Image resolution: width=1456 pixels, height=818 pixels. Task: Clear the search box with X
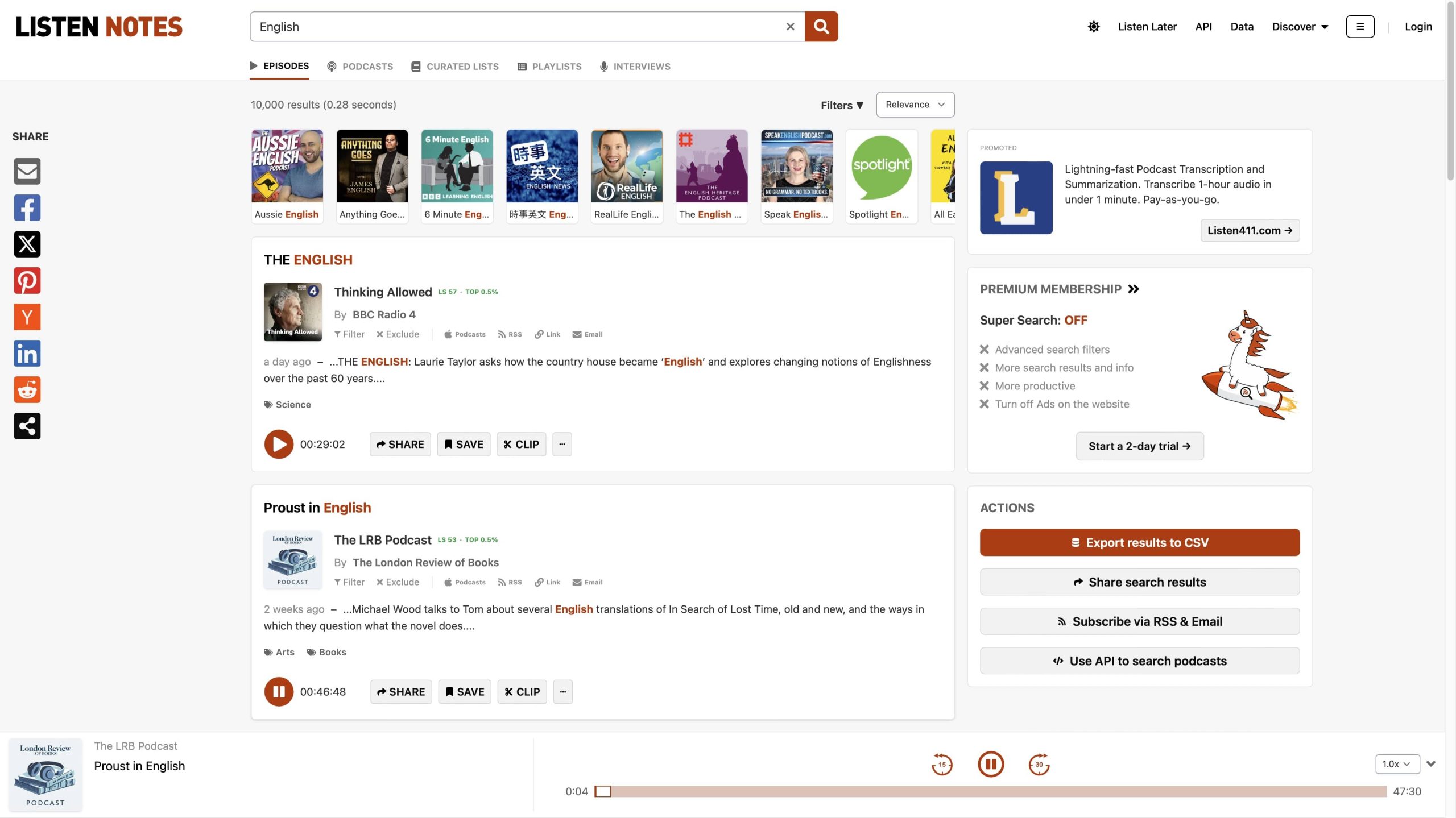coord(790,27)
